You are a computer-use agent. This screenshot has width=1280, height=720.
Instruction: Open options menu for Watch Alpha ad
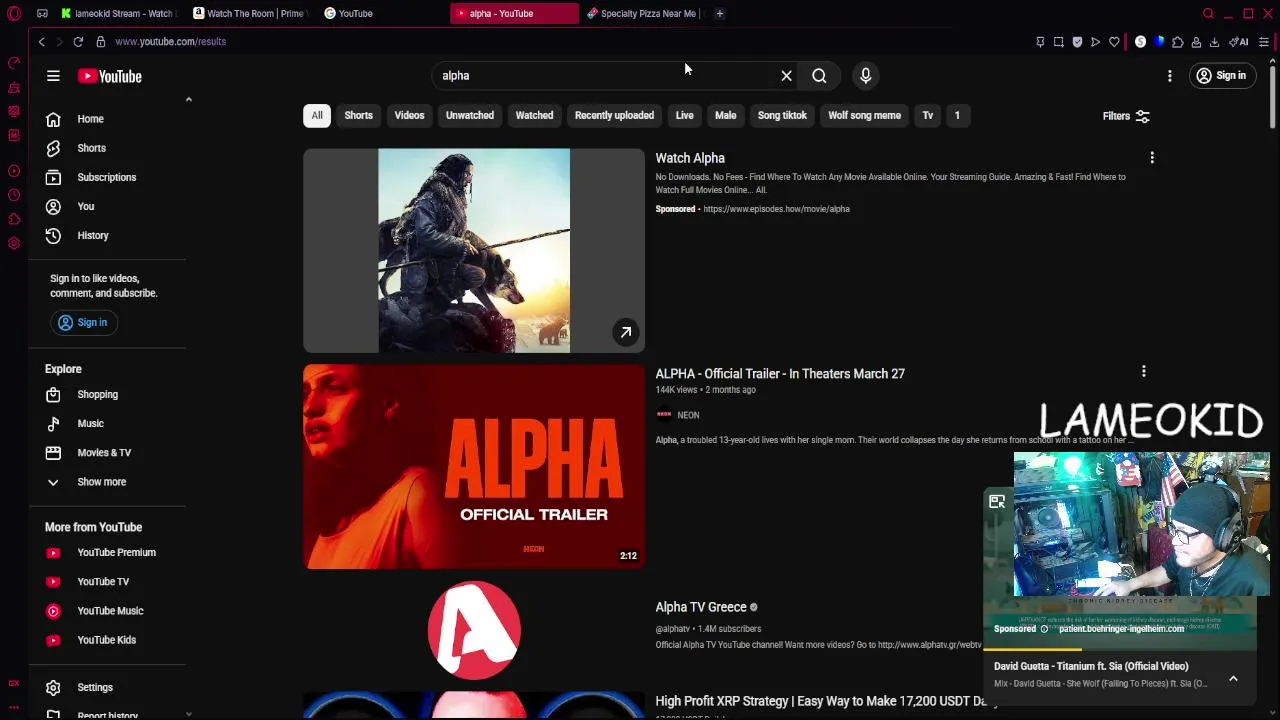1152,158
